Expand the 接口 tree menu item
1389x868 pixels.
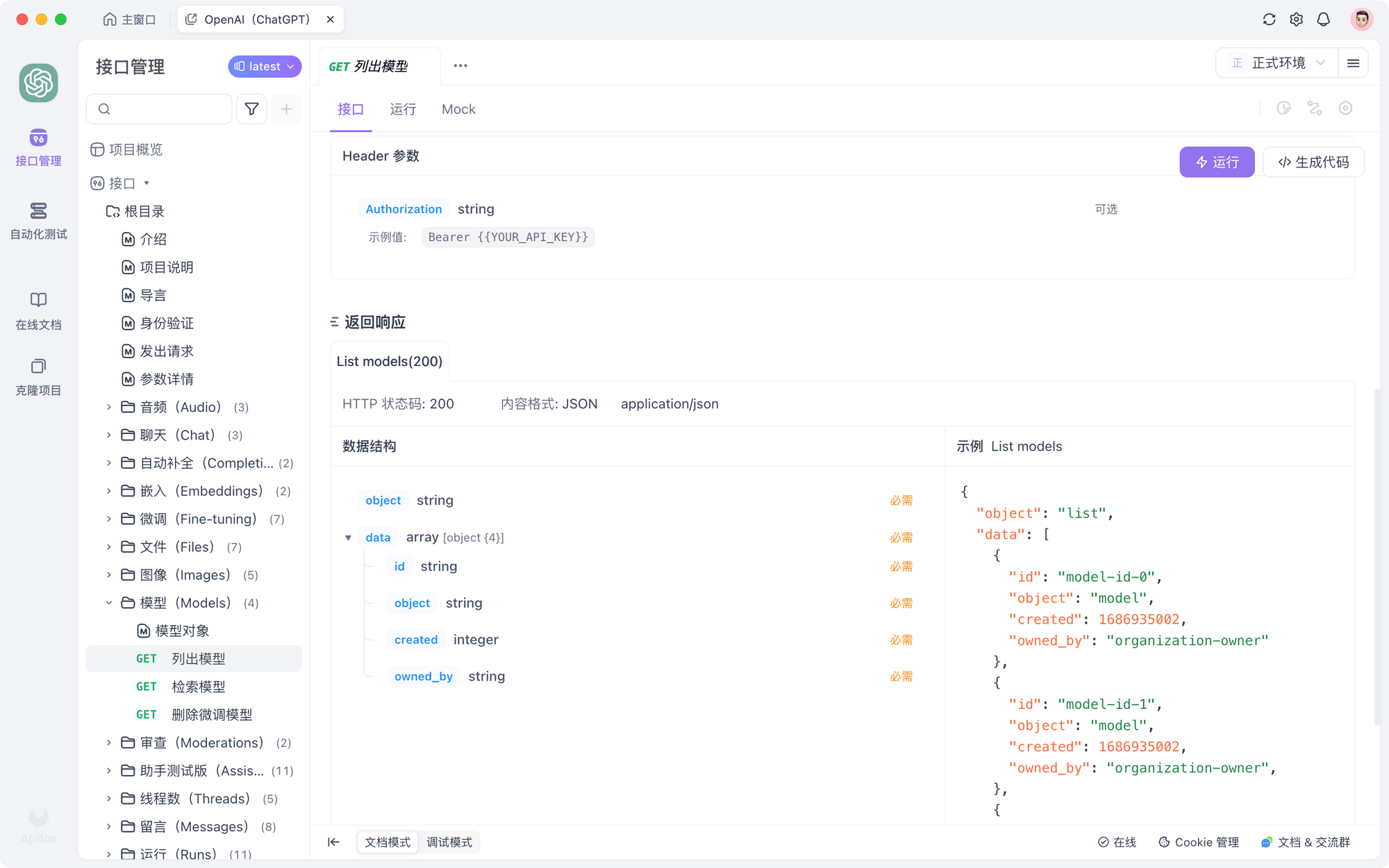(148, 182)
